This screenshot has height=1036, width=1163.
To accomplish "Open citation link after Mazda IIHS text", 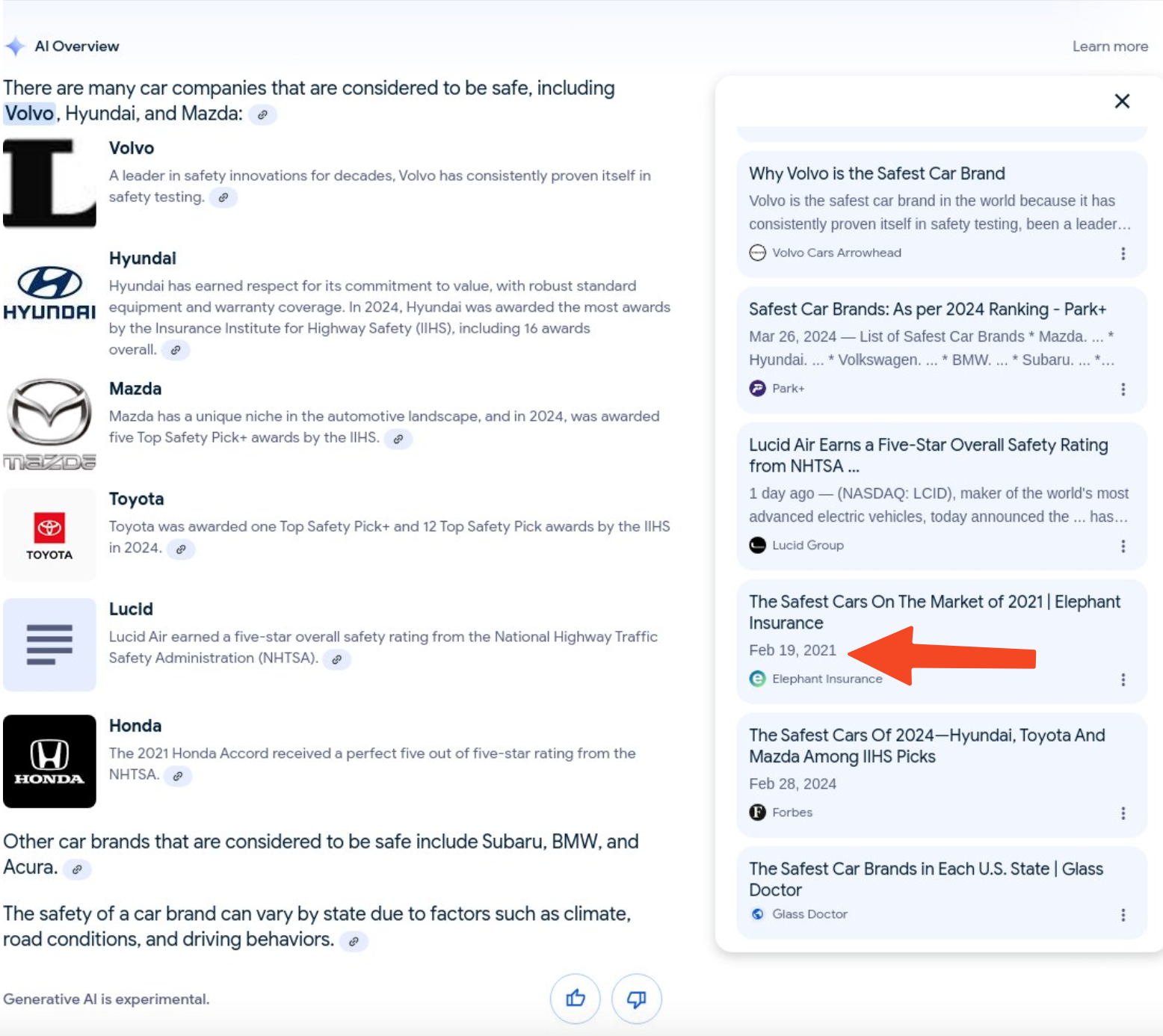I will pos(398,439).
